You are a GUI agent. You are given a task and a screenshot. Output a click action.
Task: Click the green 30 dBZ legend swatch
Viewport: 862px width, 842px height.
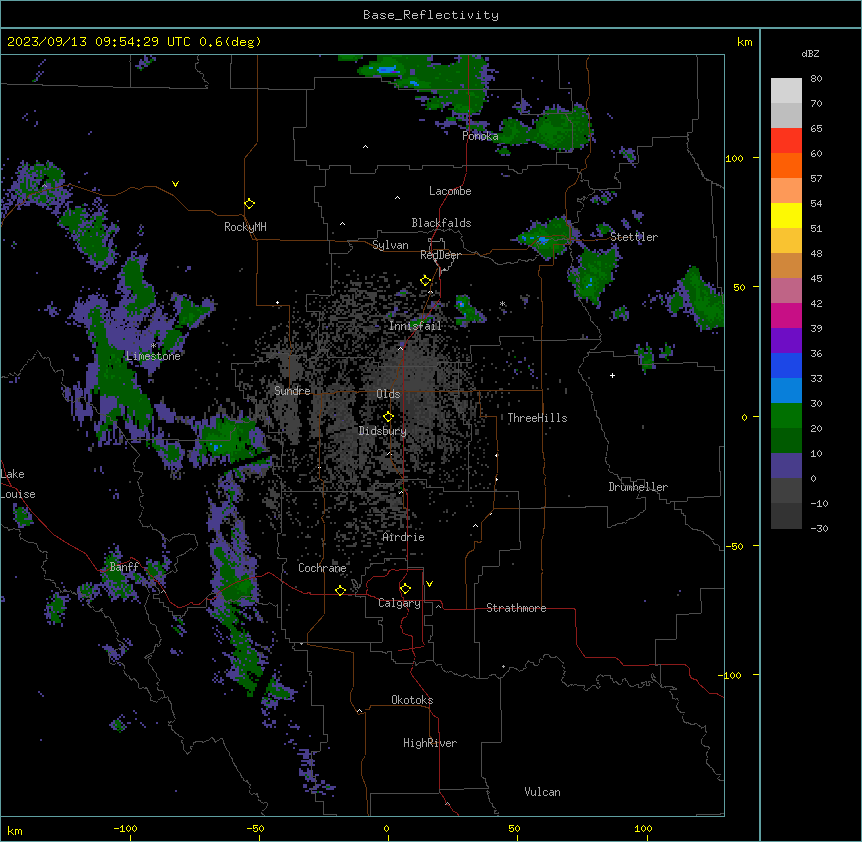click(x=786, y=416)
